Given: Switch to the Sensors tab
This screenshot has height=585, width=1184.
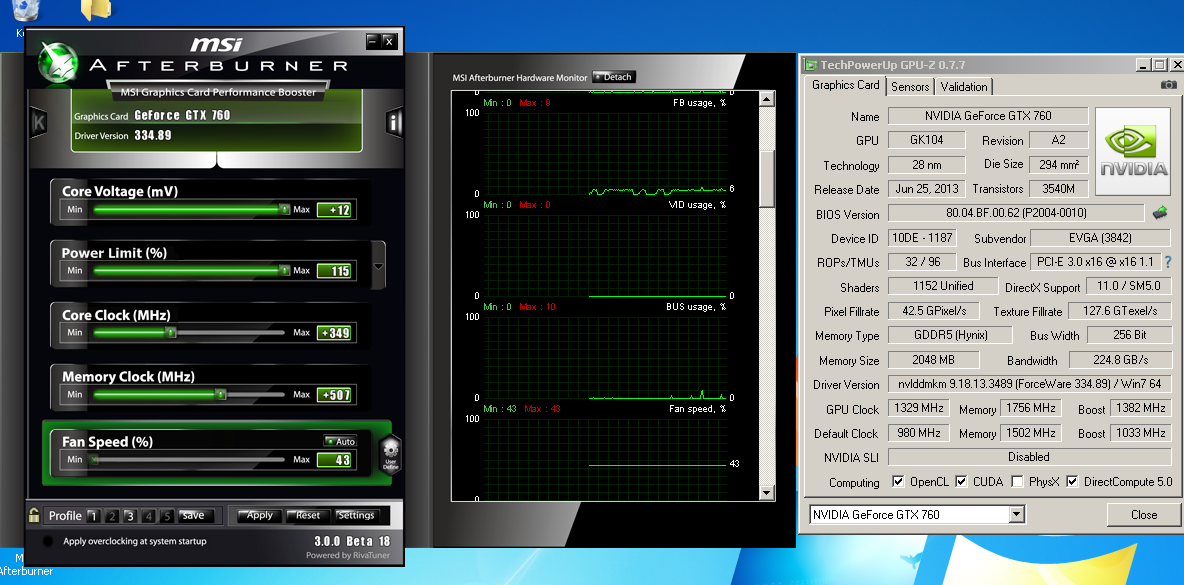Looking at the screenshot, I should coord(910,87).
